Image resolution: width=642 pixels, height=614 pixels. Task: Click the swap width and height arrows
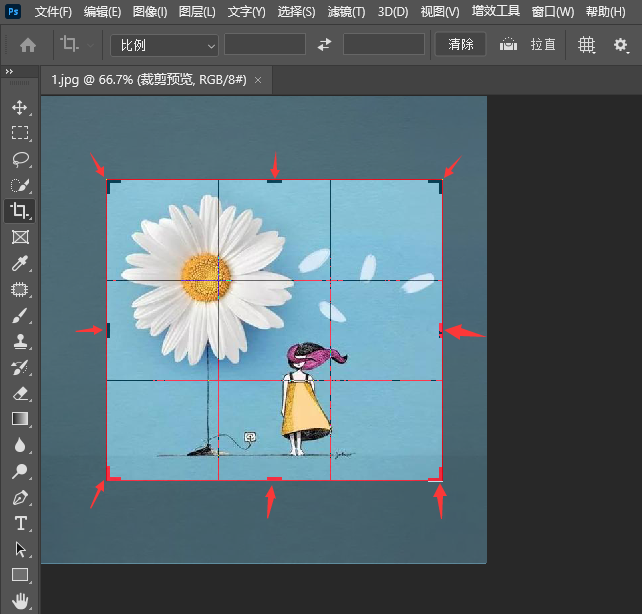click(324, 45)
